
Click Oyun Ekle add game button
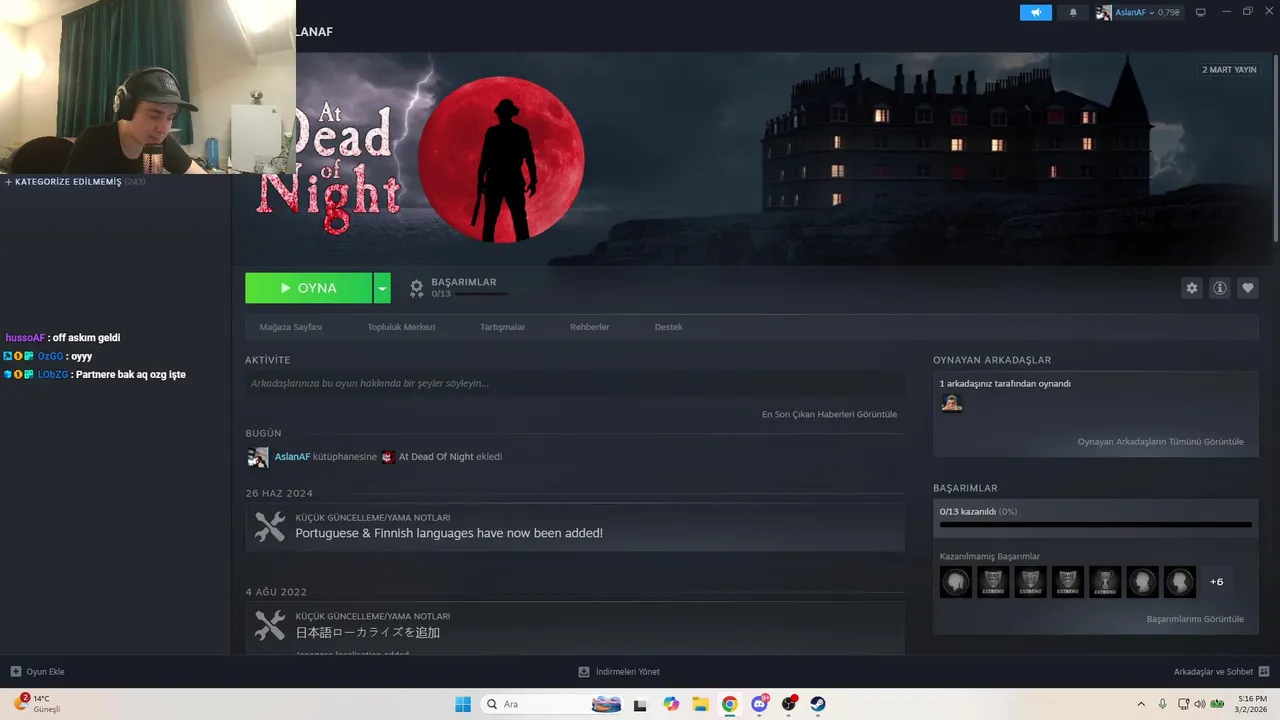pos(37,672)
